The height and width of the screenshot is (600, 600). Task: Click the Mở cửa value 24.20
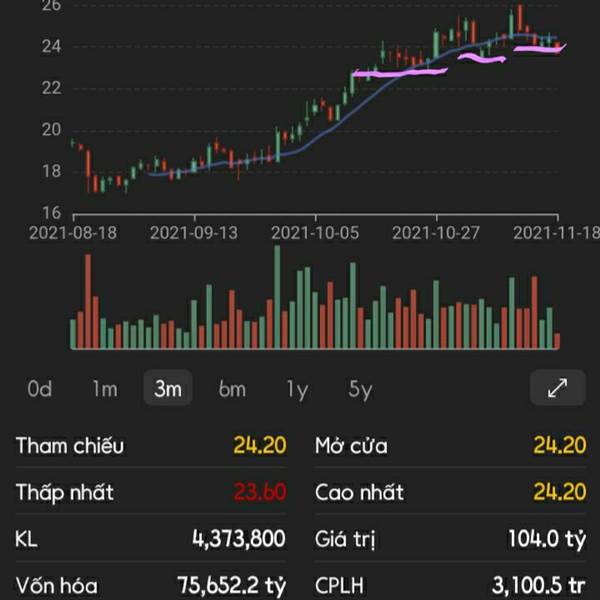[x=559, y=445]
